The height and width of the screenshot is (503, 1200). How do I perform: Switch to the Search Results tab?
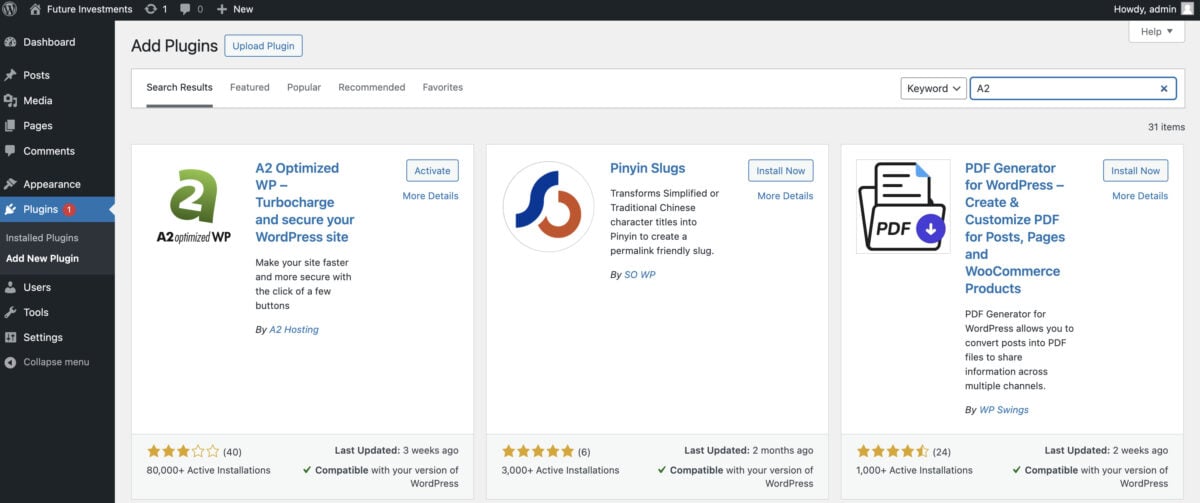pos(179,88)
